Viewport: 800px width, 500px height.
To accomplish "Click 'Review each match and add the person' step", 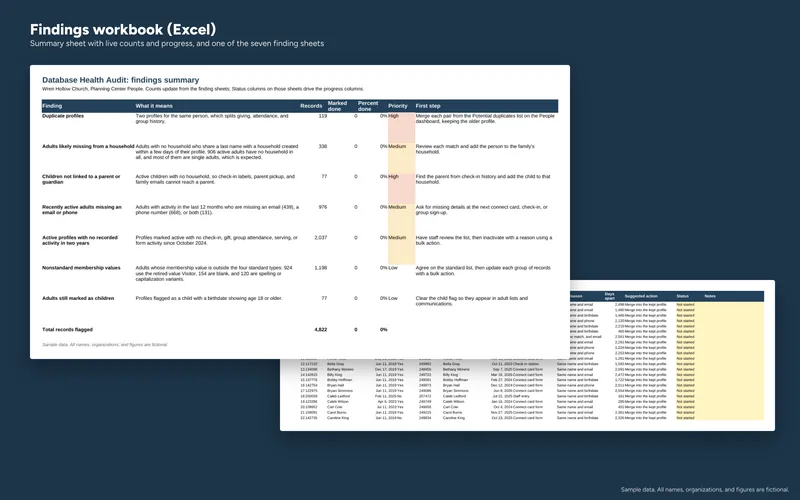I will click(475, 149).
